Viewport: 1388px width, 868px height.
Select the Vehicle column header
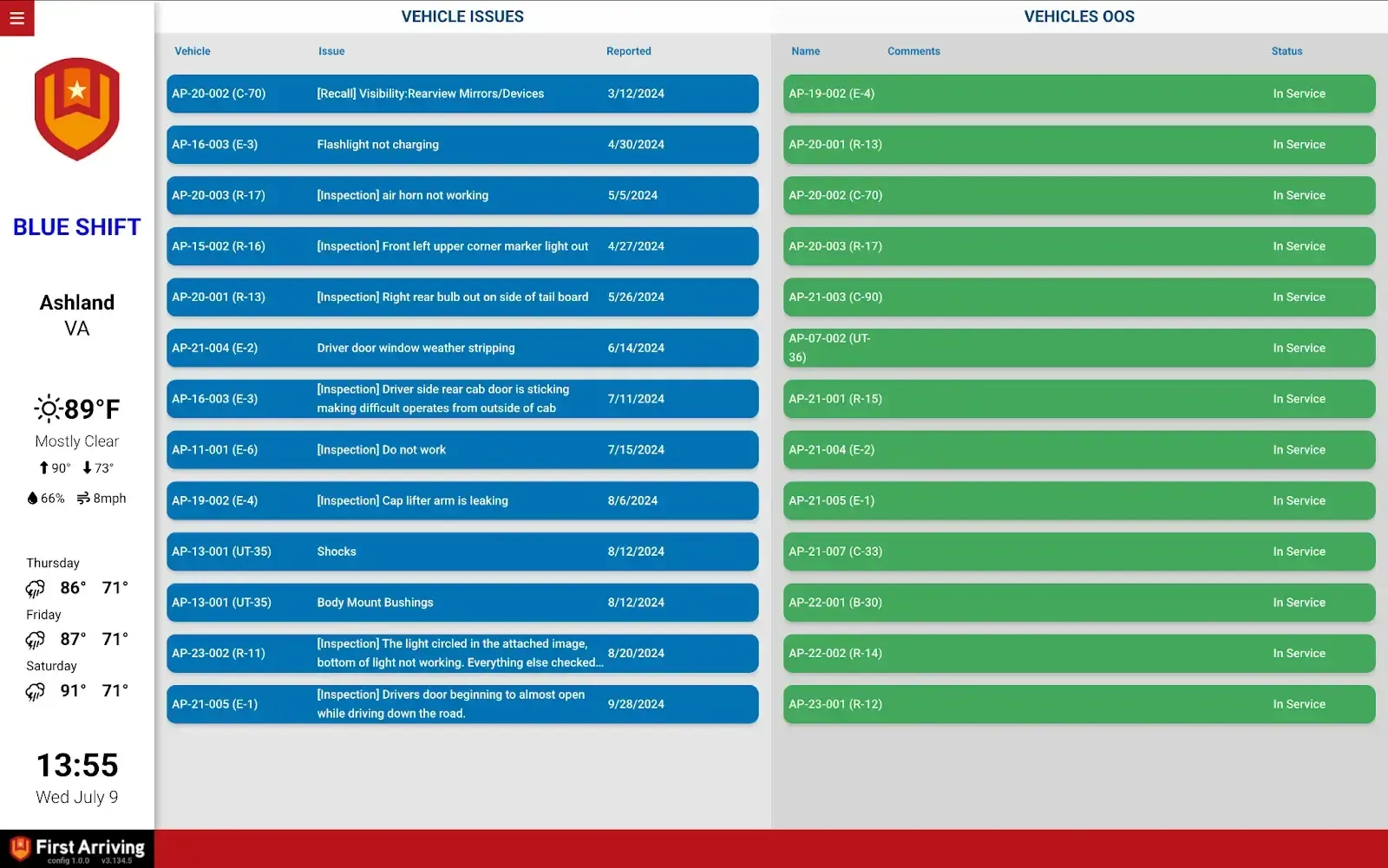(x=193, y=51)
